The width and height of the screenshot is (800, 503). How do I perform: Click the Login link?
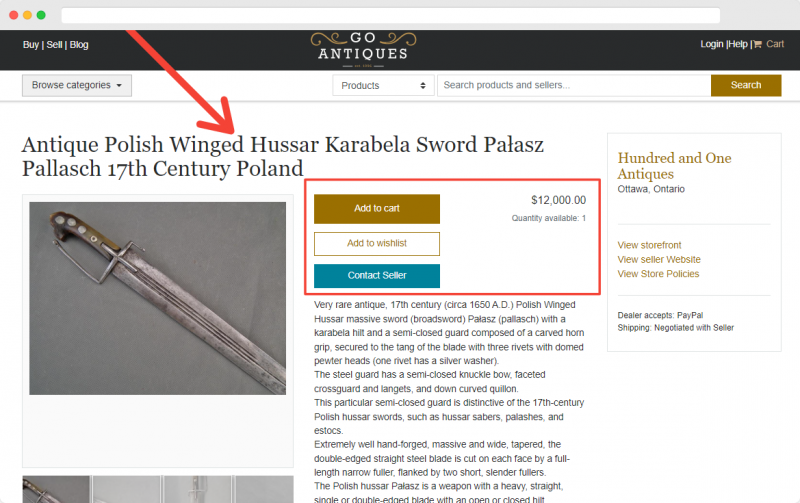click(x=712, y=44)
